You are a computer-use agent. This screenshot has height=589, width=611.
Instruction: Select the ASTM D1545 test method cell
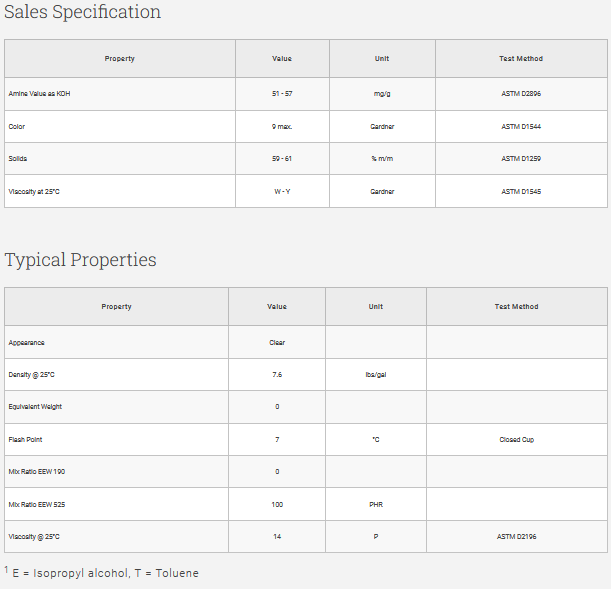pyautogui.click(x=521, y=191)
